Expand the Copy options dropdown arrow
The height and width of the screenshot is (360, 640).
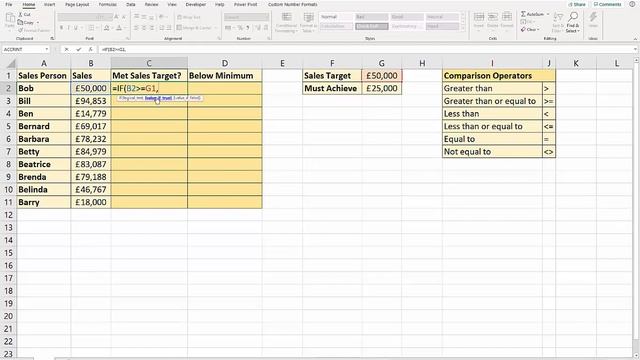[38, 23]
